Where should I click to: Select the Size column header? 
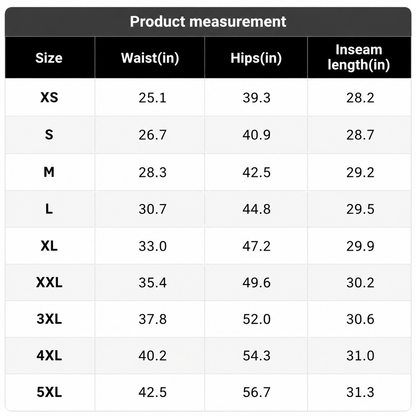[x=49, y=58]
